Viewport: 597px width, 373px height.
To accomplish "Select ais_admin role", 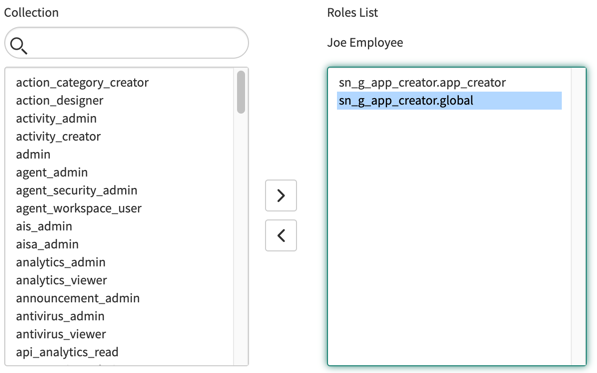I will click(x=44, y=226).
